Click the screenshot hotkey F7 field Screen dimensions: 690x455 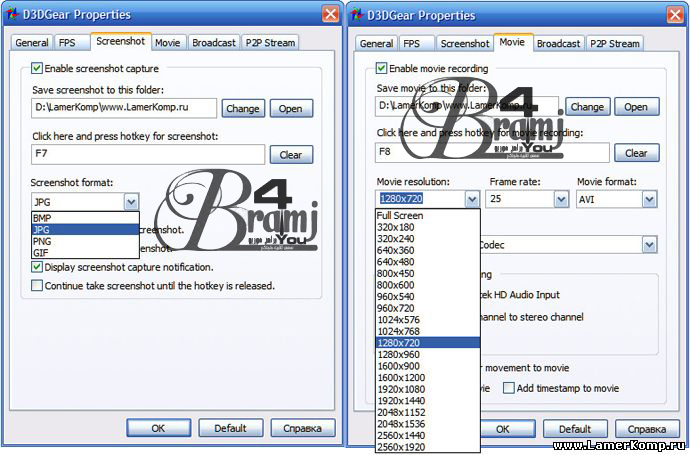point(148,155)
